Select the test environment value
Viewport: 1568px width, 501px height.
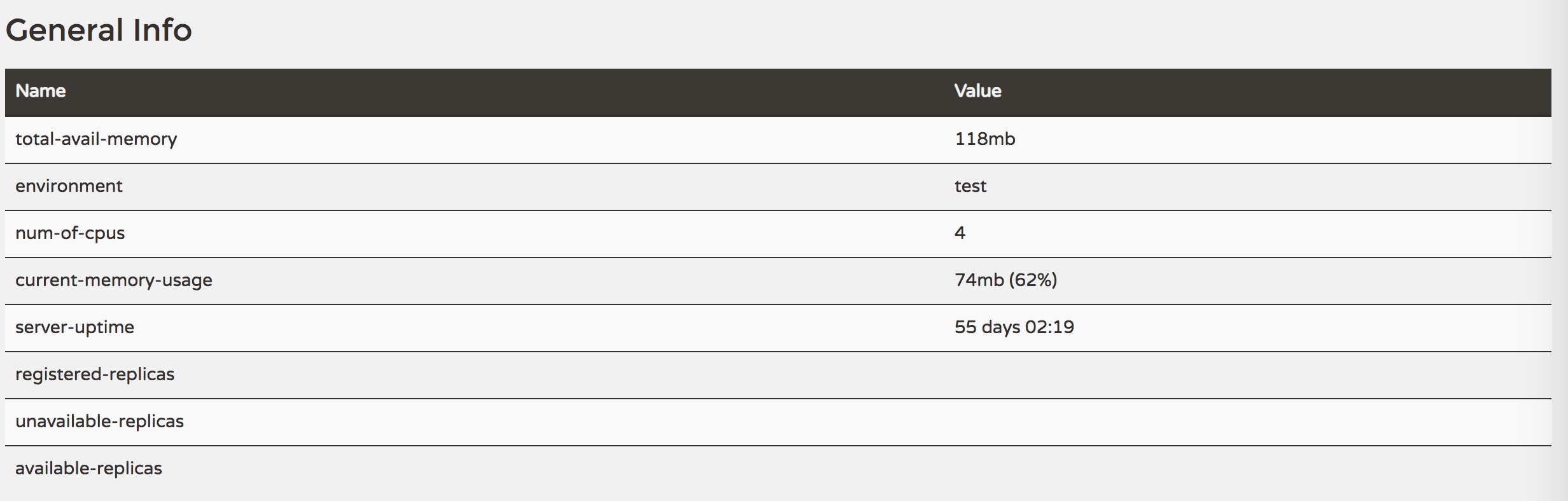pos(970,186)
